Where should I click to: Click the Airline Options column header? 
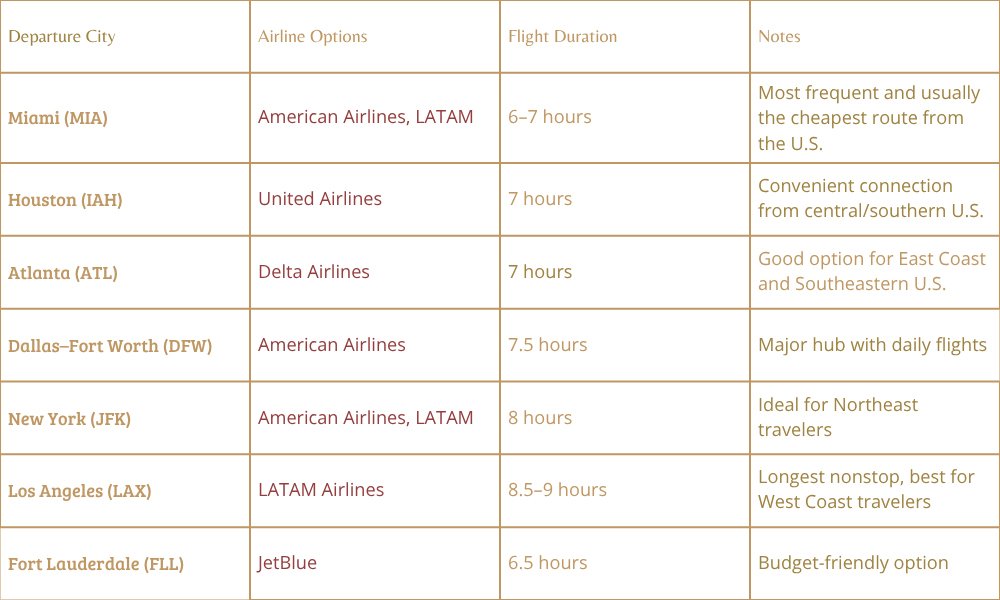[313, 37]
